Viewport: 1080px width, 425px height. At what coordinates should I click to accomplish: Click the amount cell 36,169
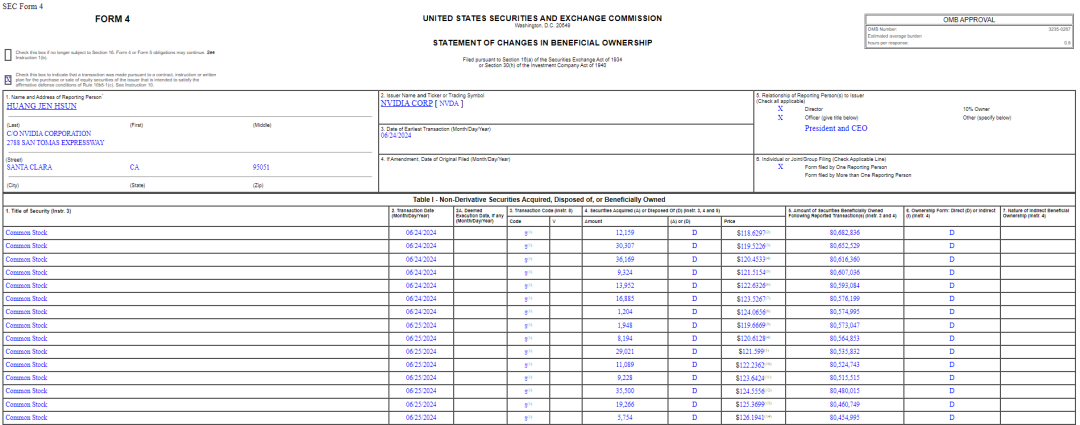tap(625, 259)
